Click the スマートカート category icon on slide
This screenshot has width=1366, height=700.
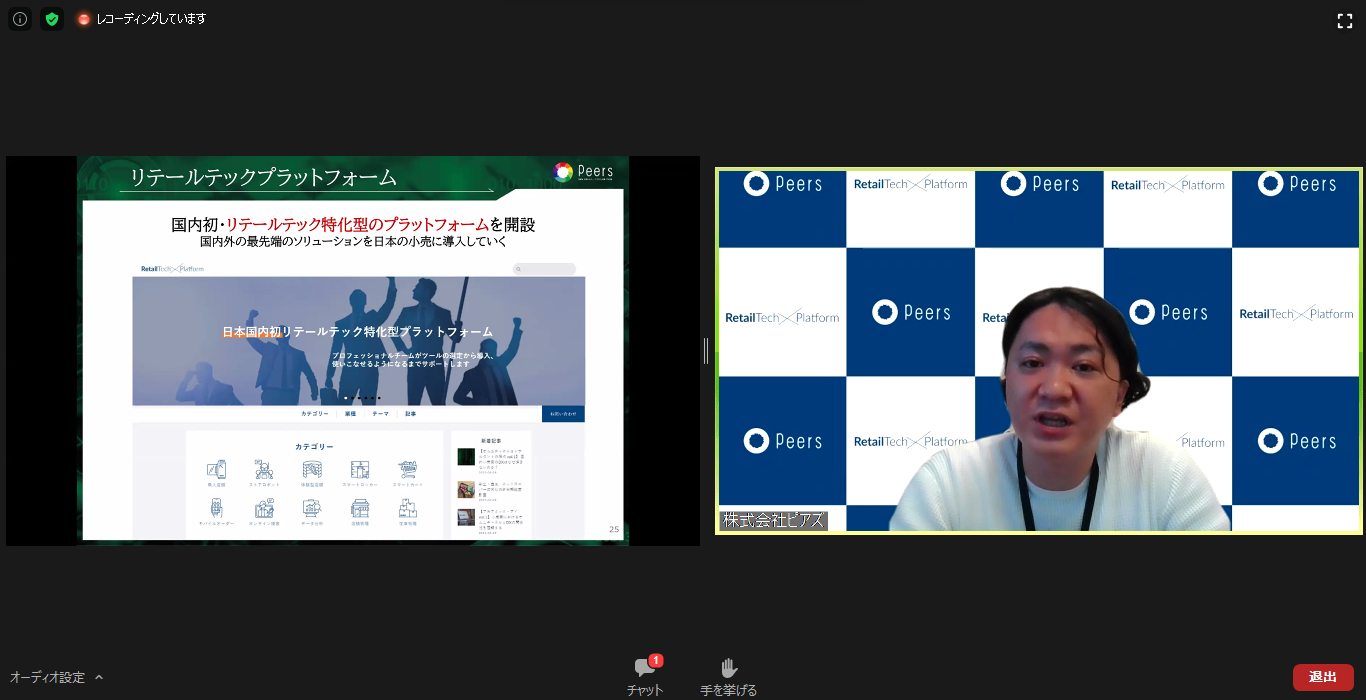(407, 471)
